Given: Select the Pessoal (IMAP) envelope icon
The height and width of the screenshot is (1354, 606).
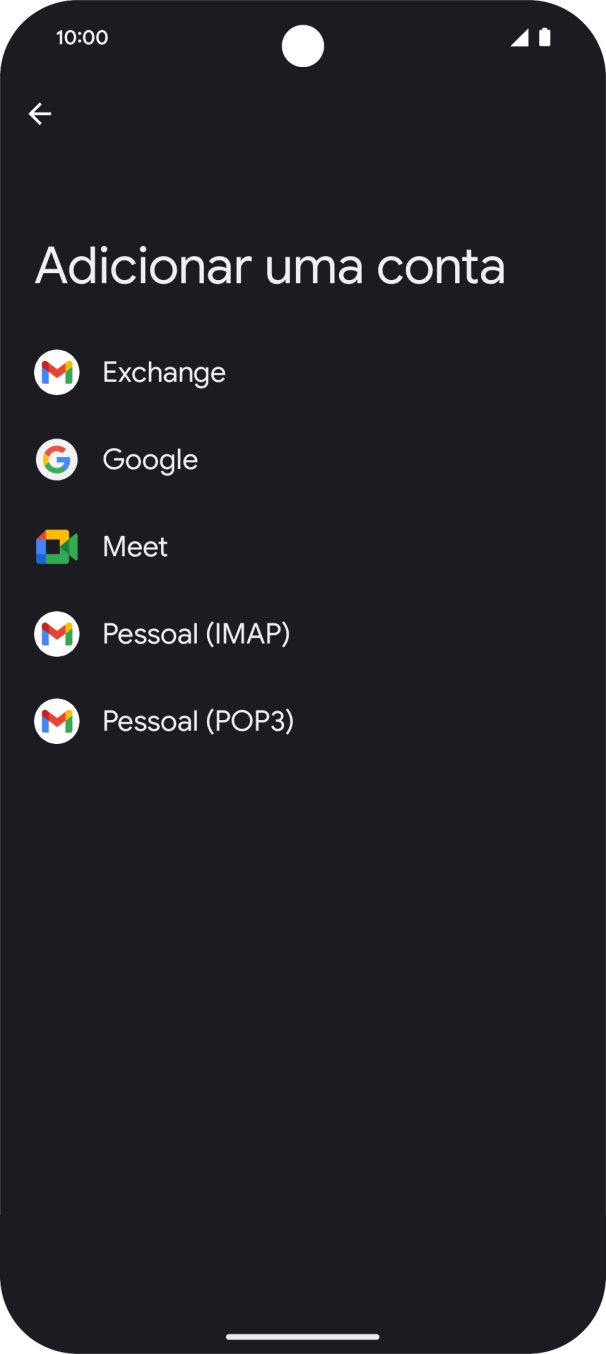Looking at the screenshot, I should pyautogui.click(x=56, y=633).
